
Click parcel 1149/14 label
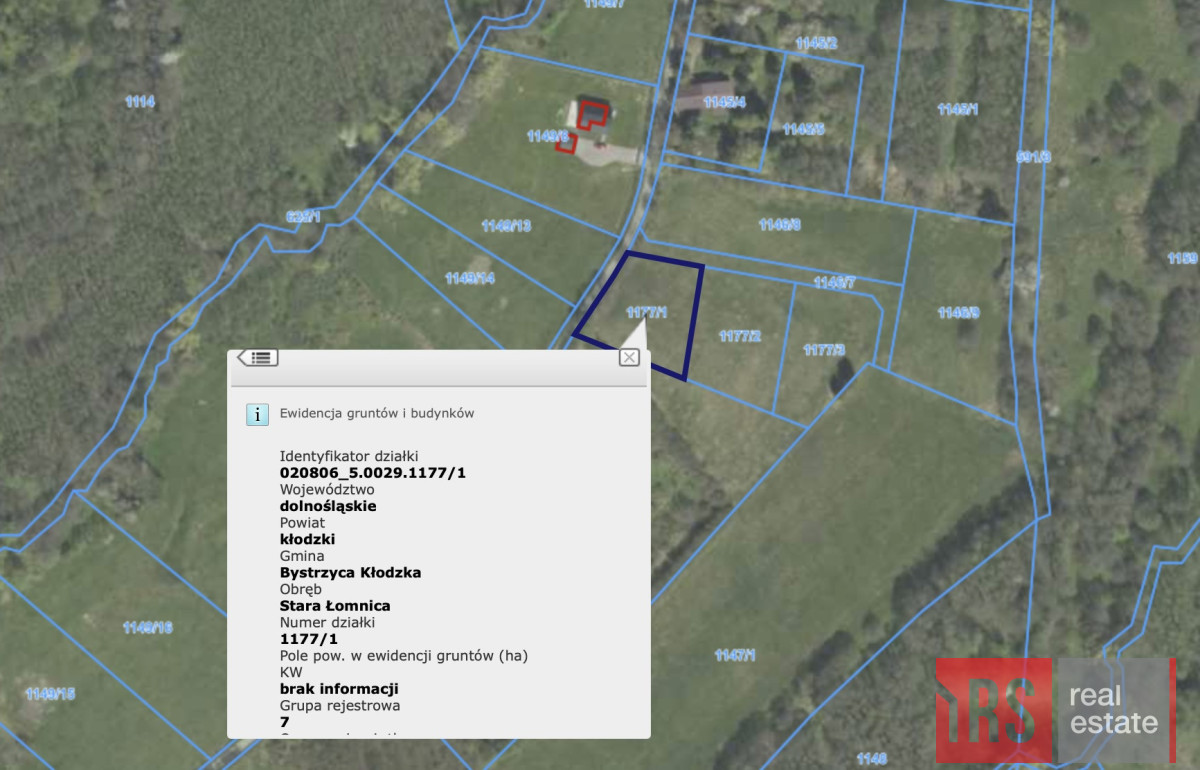pyautogui.click(x=469, y=278)
